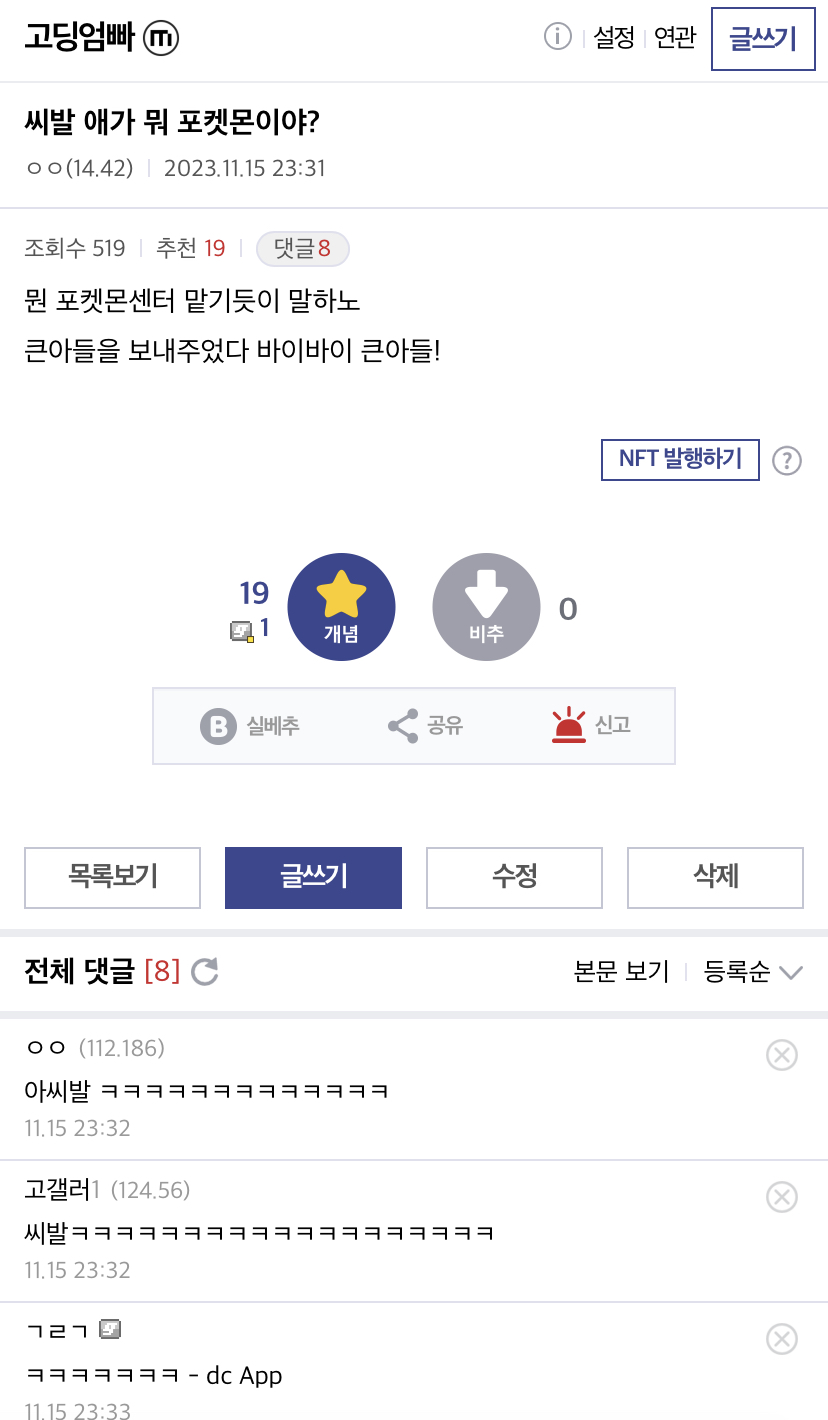828x1420 pixels.
Task: Downvote with the 비추 arrow button
Action: 486,608
